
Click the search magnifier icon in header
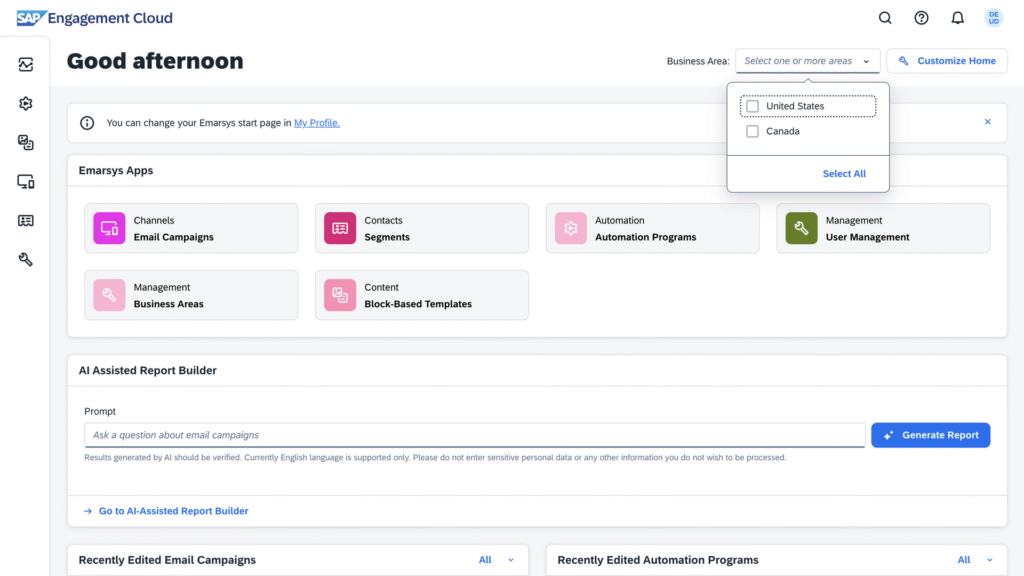[885, 18]
